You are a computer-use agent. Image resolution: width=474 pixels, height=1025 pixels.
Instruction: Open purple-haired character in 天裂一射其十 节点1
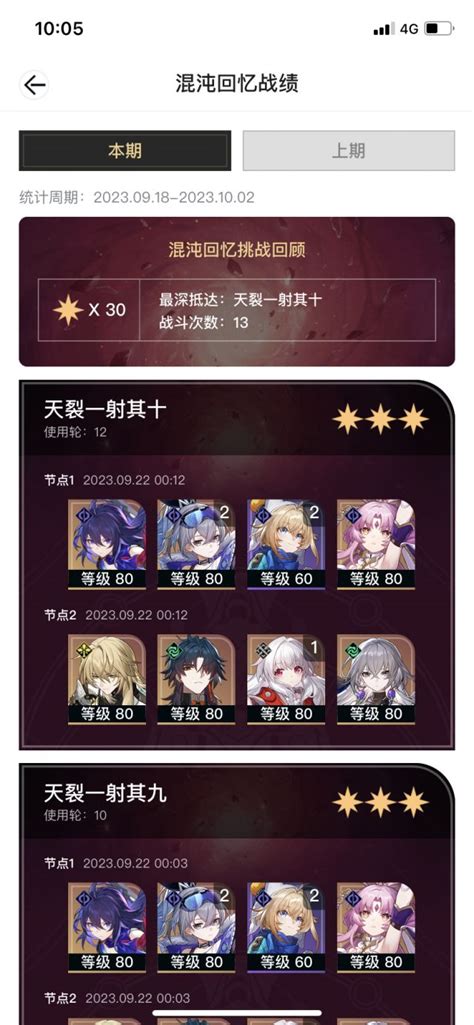coord(107,545)
